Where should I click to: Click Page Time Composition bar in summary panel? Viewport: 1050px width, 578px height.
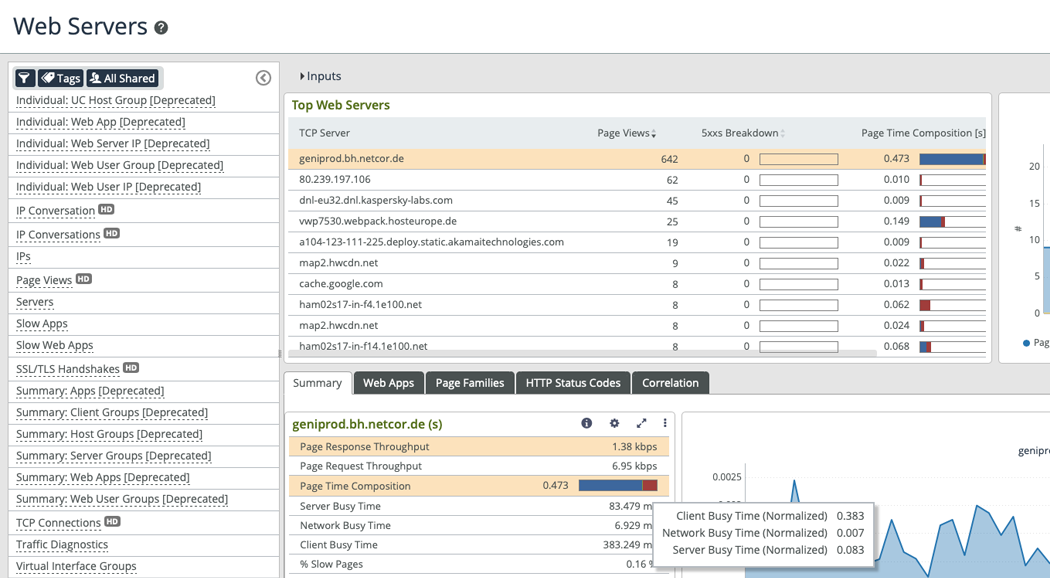(618, 486)
